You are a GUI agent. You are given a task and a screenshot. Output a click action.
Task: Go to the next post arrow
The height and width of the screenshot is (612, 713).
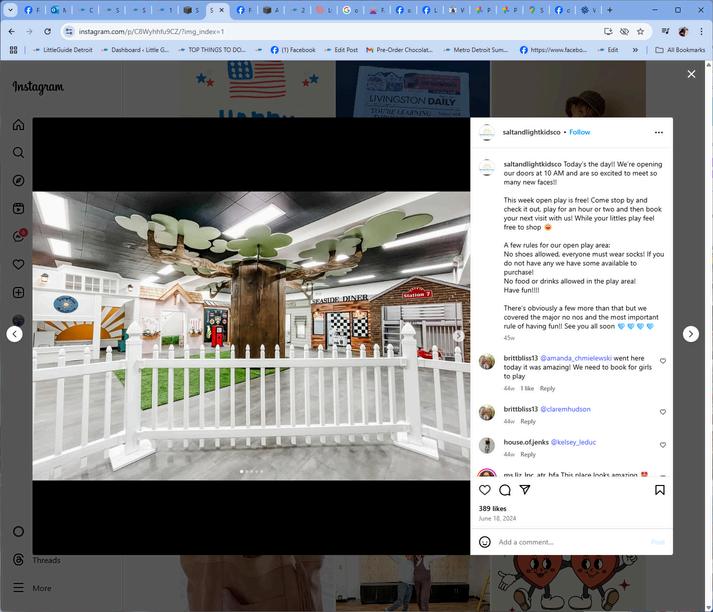[x=691, y=334]
